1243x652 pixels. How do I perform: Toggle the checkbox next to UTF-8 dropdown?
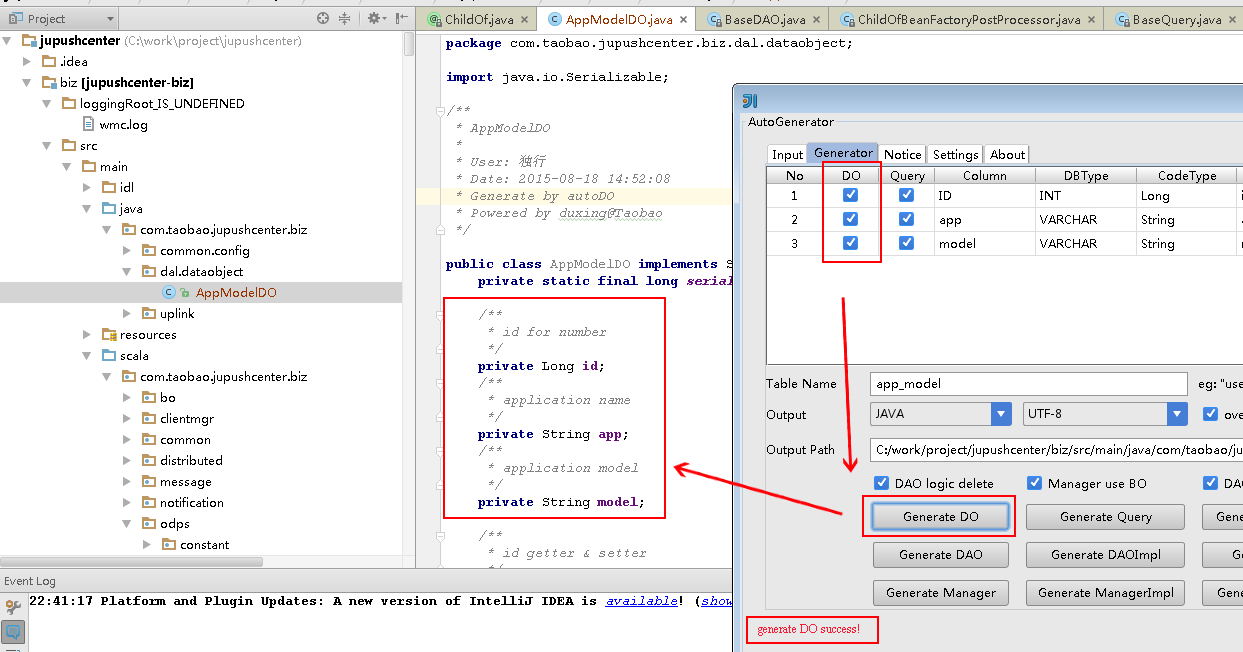1211,414
